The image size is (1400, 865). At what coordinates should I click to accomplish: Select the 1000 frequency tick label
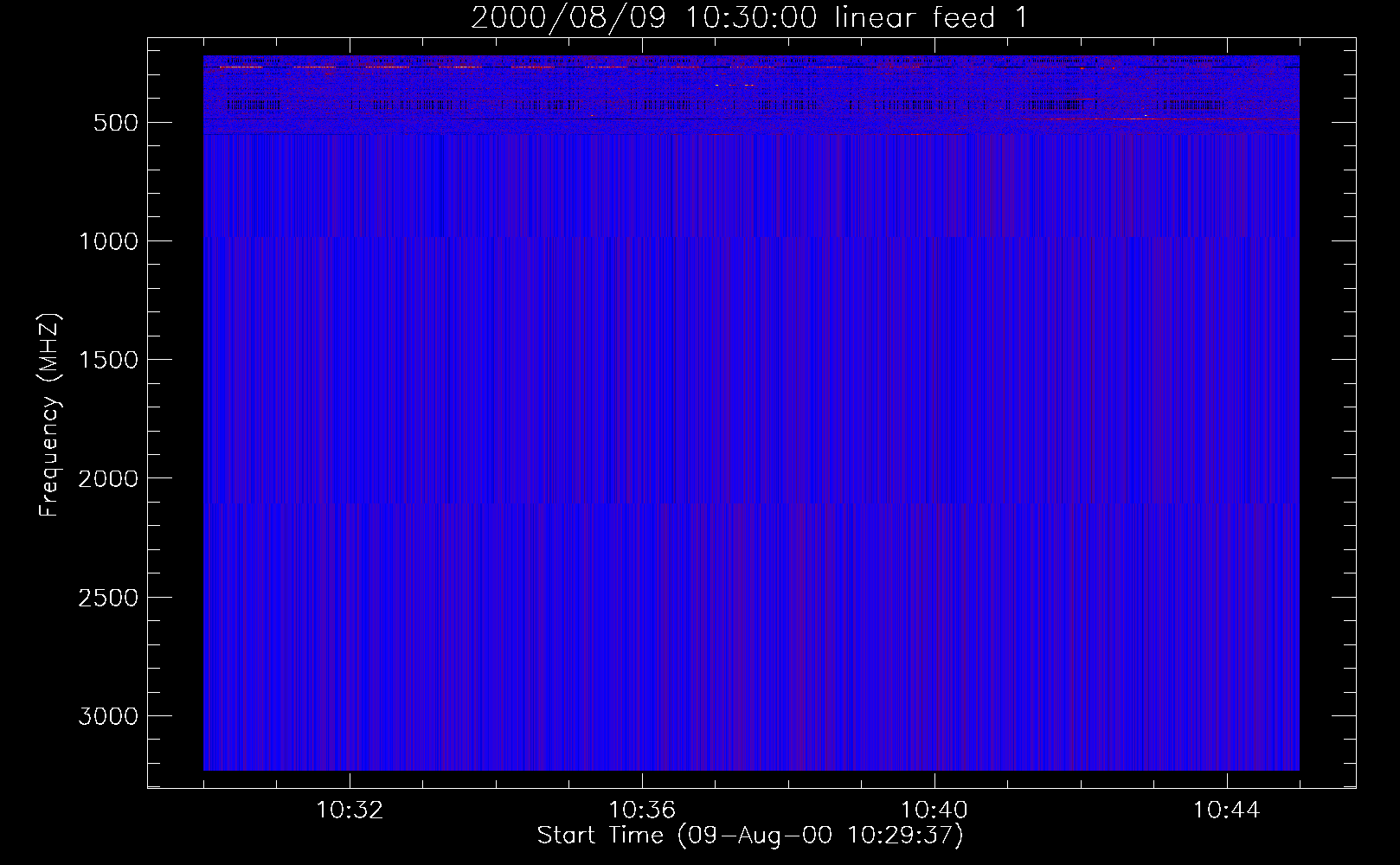pyautogui.click(x=108, y=241)
